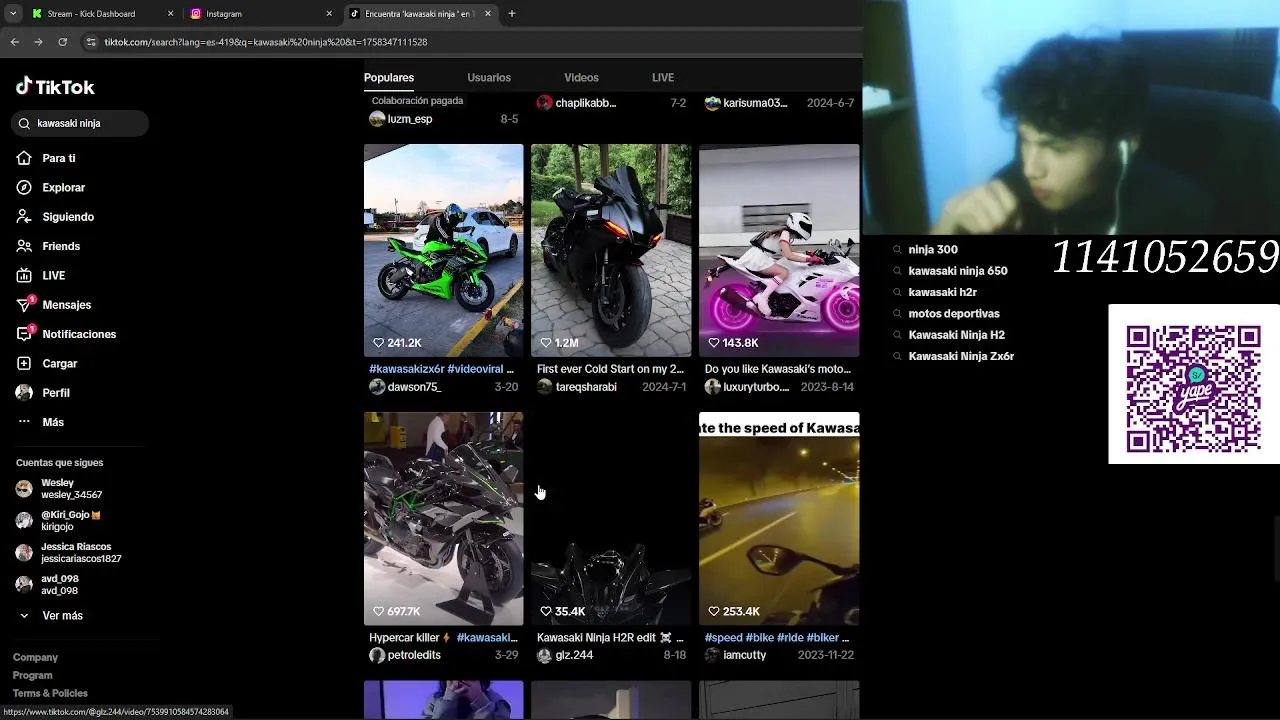
Task: Open pink-wheel bike video with 143.8K likes
Action: click(779, 250)
